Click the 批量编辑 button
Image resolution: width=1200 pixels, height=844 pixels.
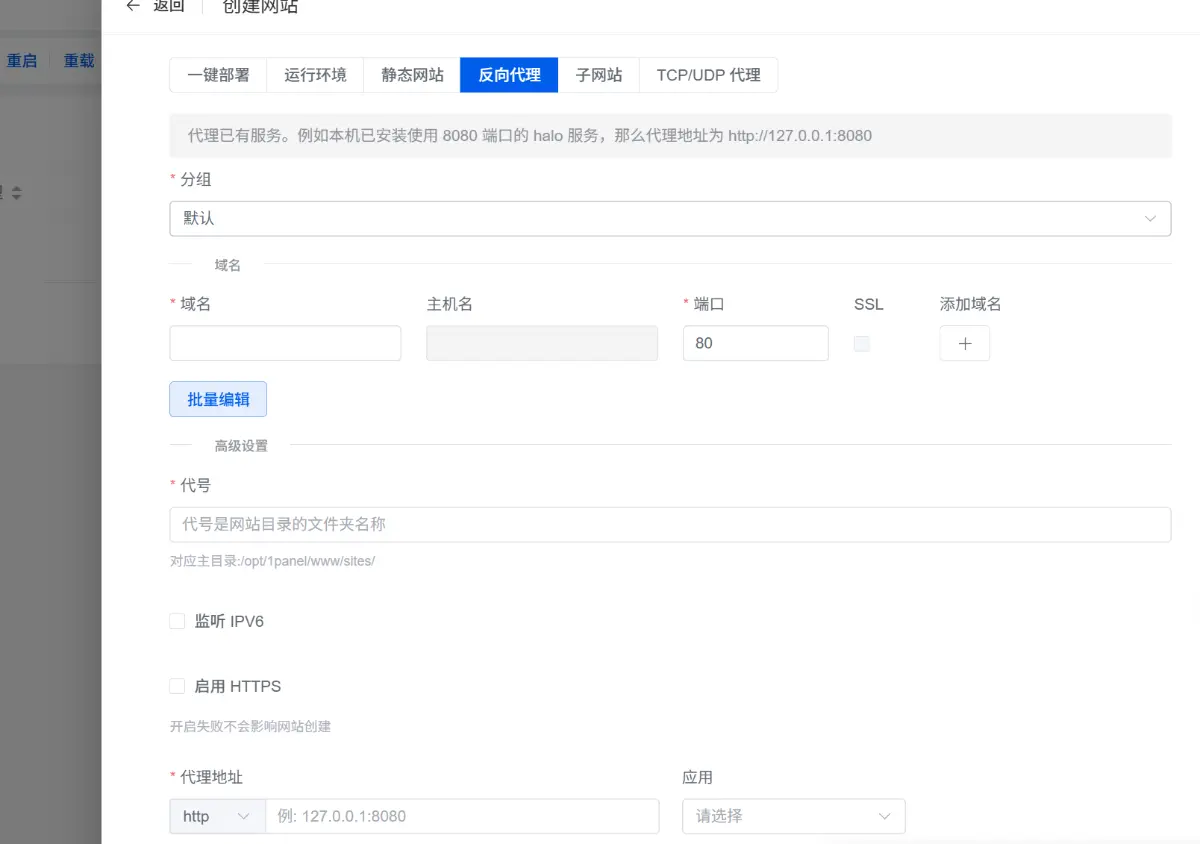point(217,399)
